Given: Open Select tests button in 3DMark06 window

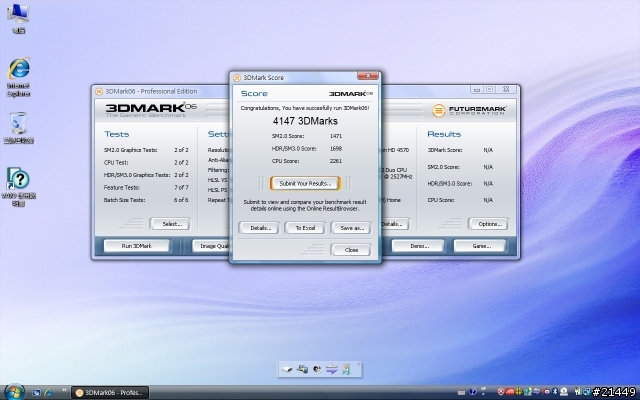Looking at the screenshot, I should coord(170,224).
